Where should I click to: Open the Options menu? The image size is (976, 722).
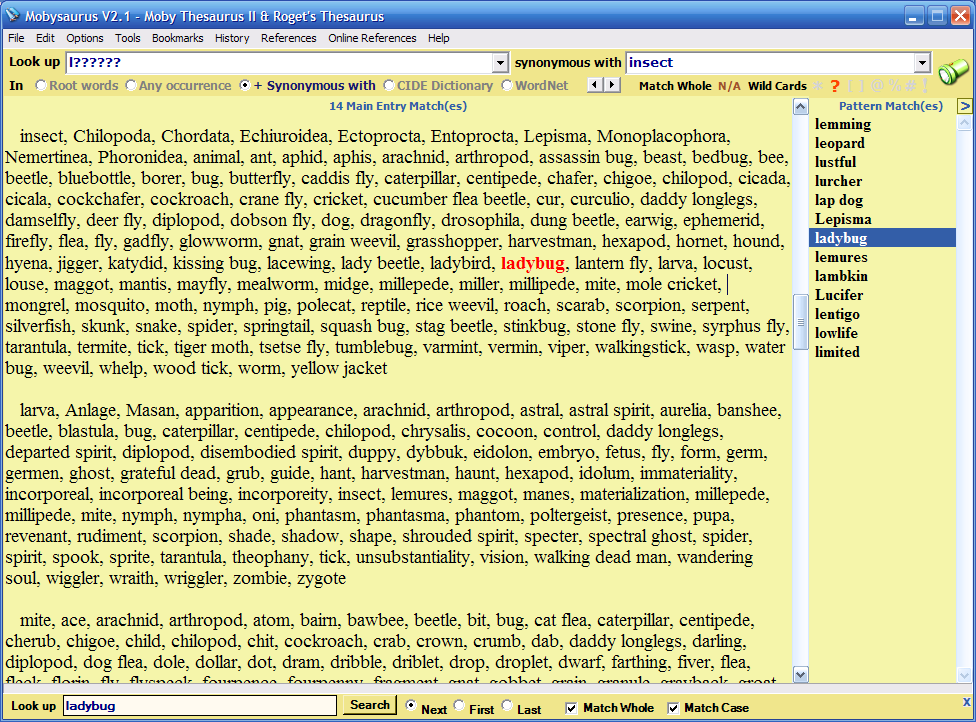click(85, 38)
